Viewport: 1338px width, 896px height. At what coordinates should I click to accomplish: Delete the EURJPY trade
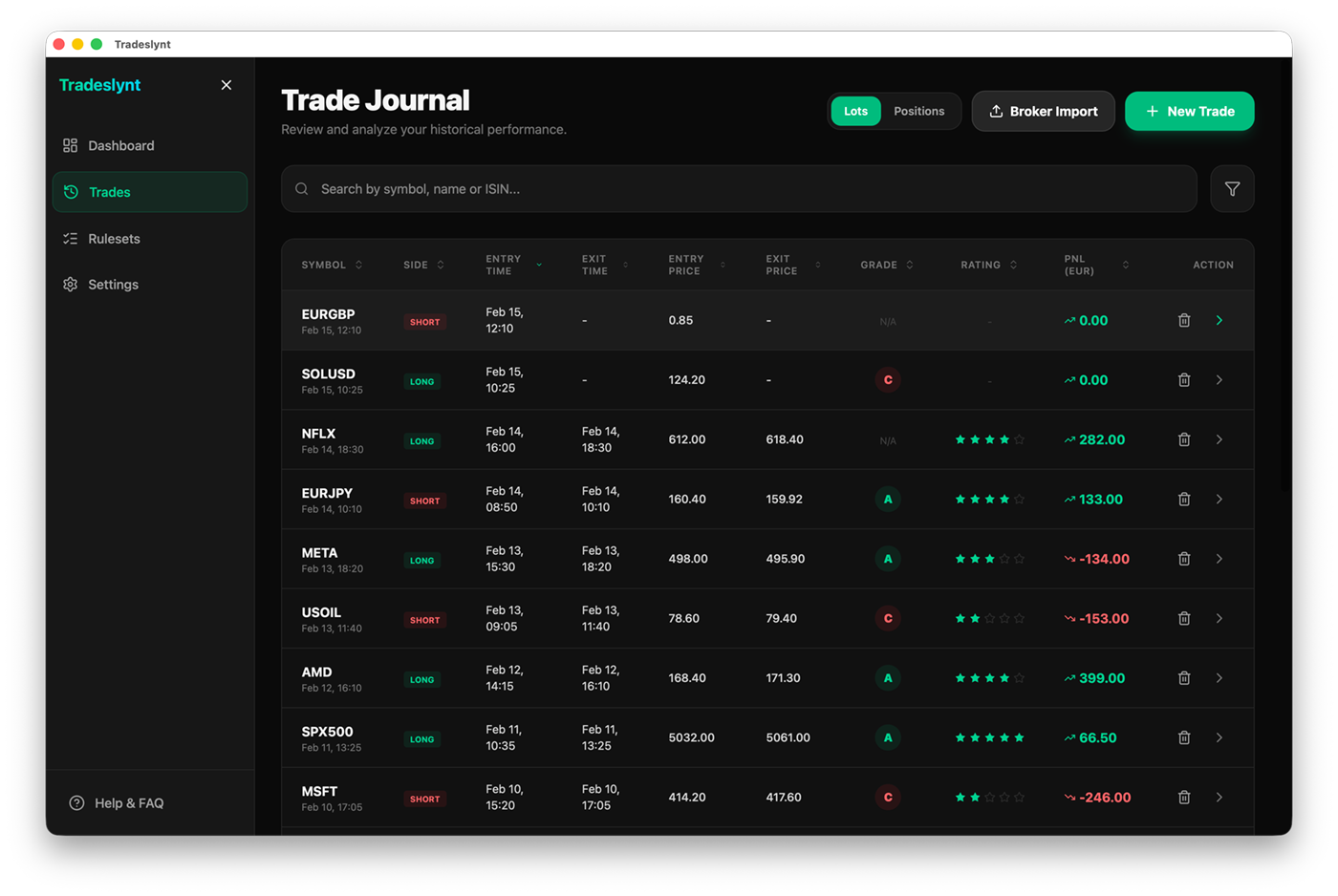click(1184, 500)
